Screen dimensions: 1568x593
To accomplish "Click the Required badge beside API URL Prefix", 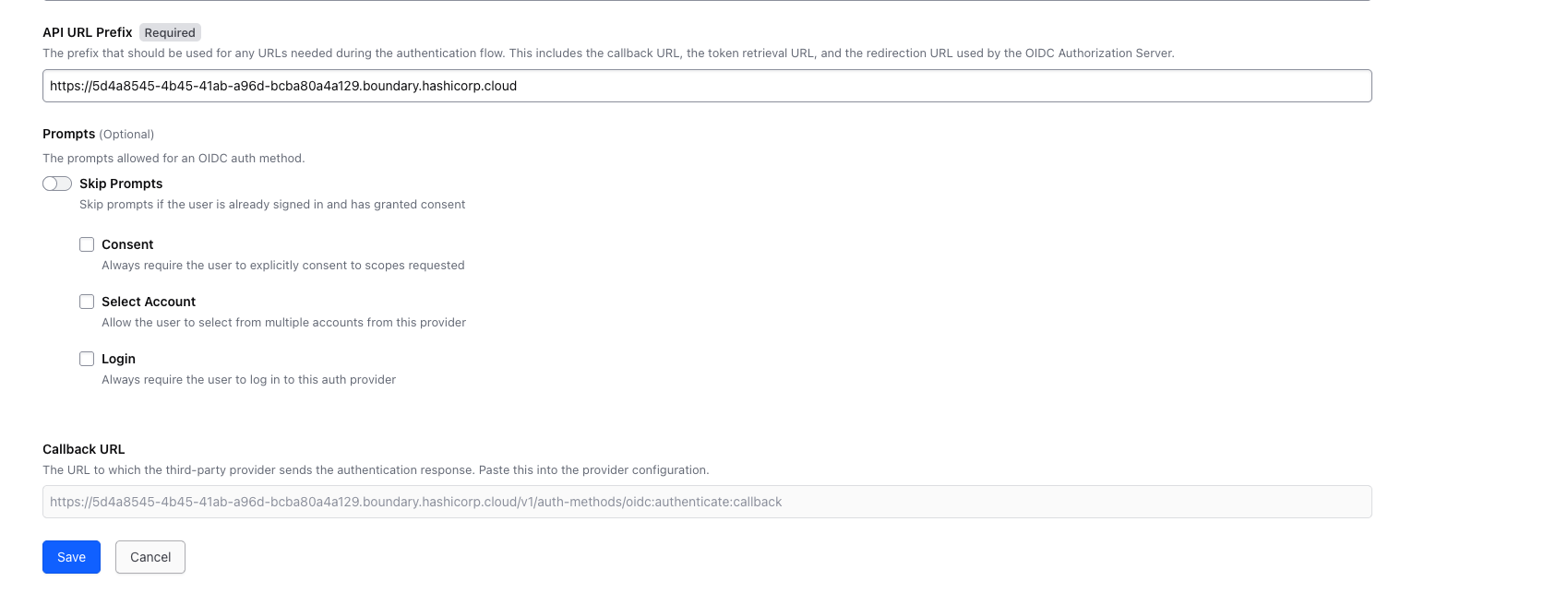I will coord(170,32).
